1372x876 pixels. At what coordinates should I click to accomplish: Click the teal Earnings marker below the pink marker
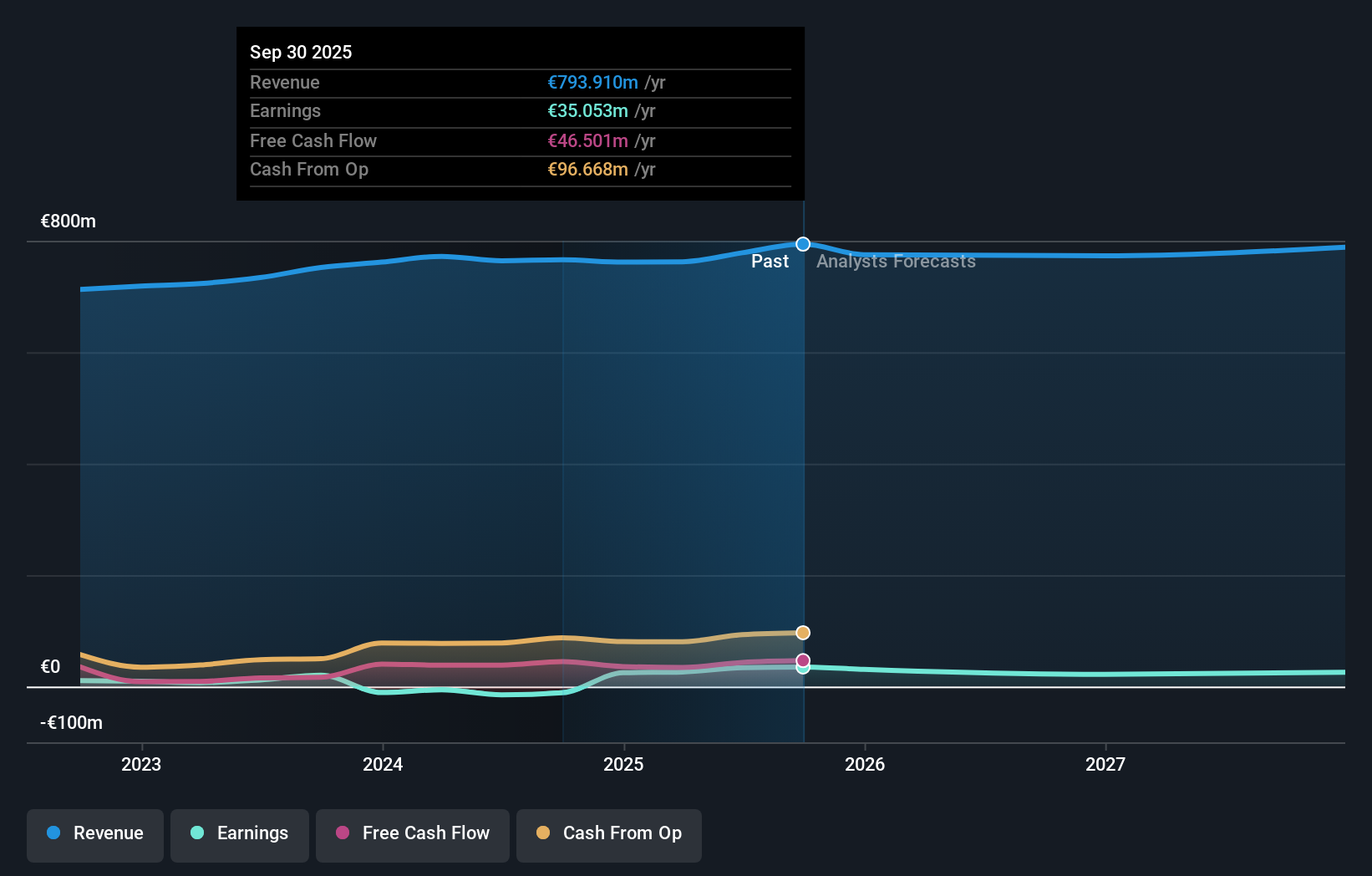[x=802, y=669]
